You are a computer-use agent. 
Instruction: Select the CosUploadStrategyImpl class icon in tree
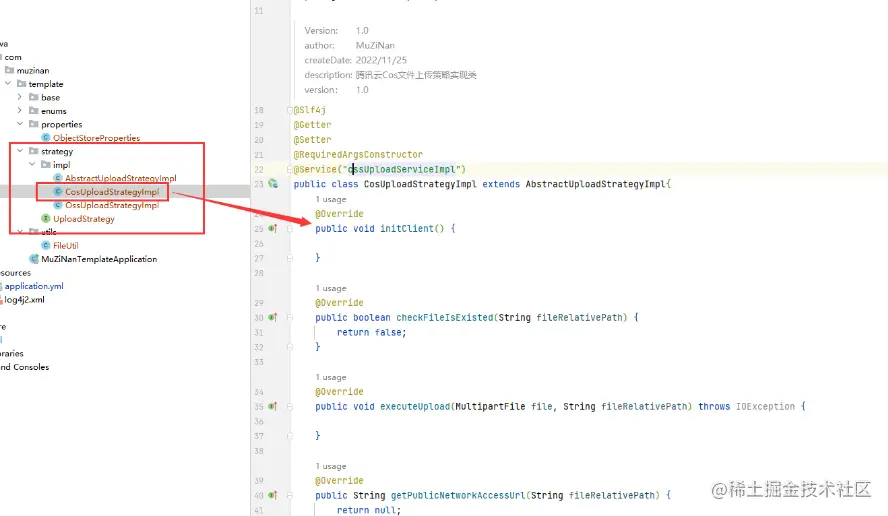tap(58, 191)
